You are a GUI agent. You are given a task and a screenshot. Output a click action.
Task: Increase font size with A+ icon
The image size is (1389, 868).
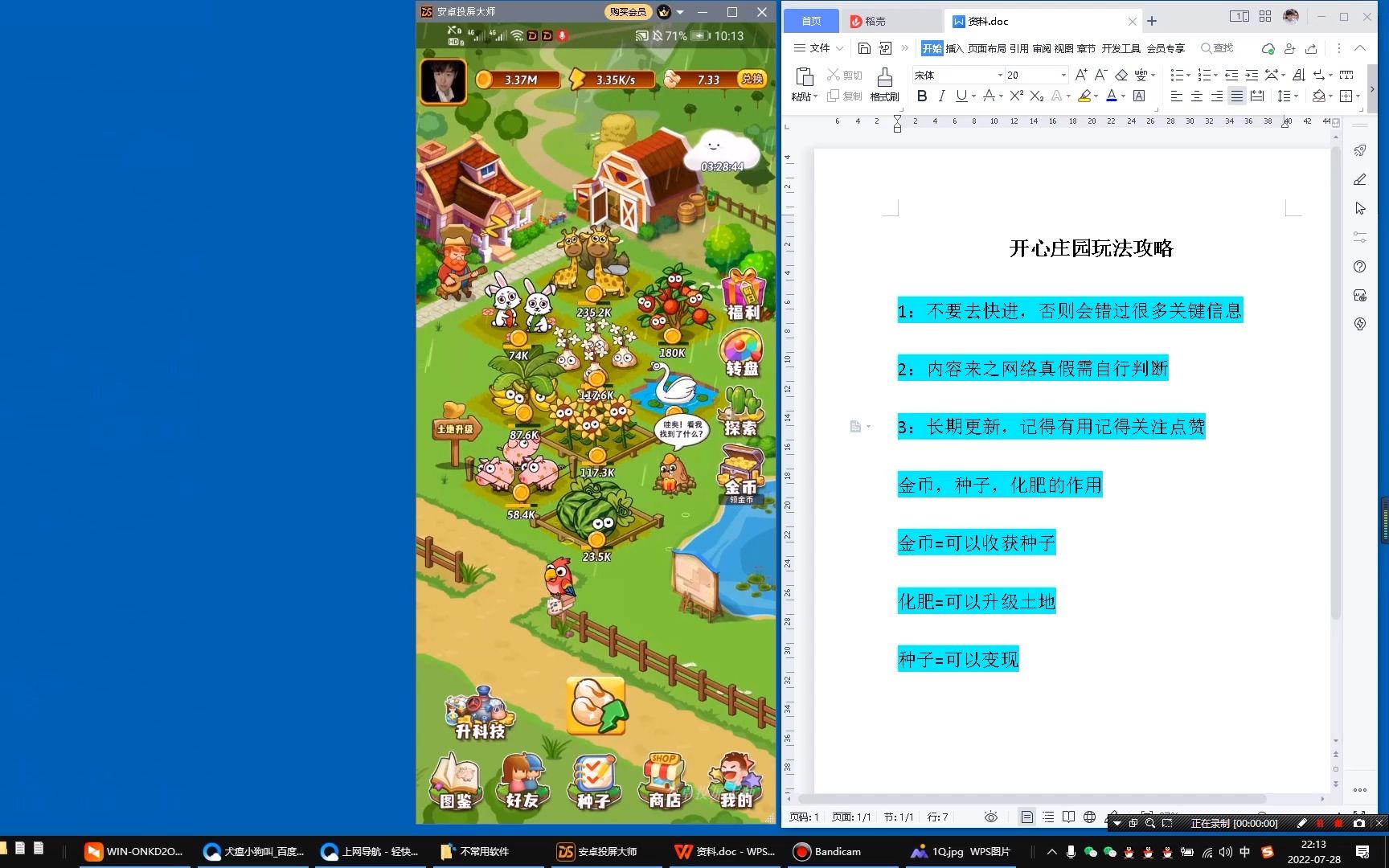tap(1081, 75)
